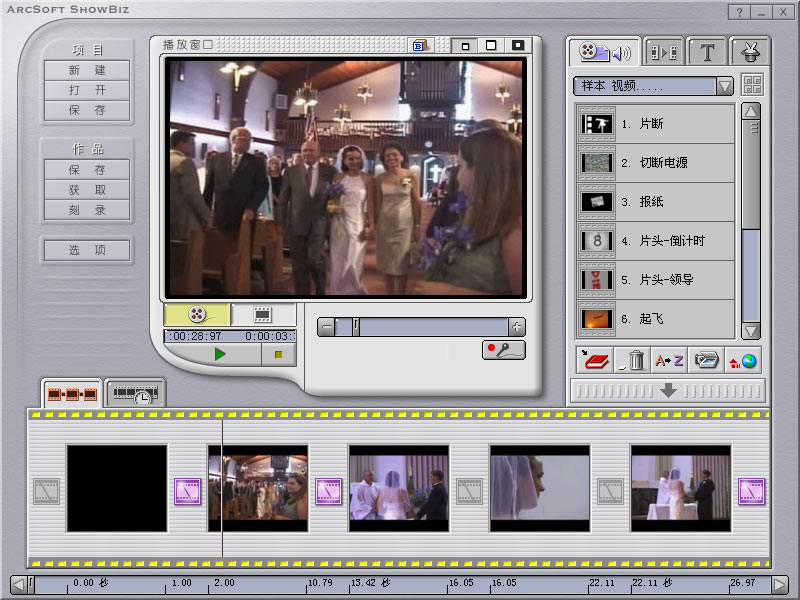Viewport: 800px width, 600px height.
Task: Click gray transition after bride veil clip
Action: (x=610, y=491)
